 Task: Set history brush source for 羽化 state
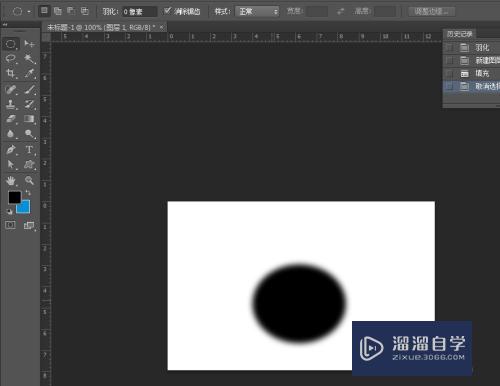(449, 48)
